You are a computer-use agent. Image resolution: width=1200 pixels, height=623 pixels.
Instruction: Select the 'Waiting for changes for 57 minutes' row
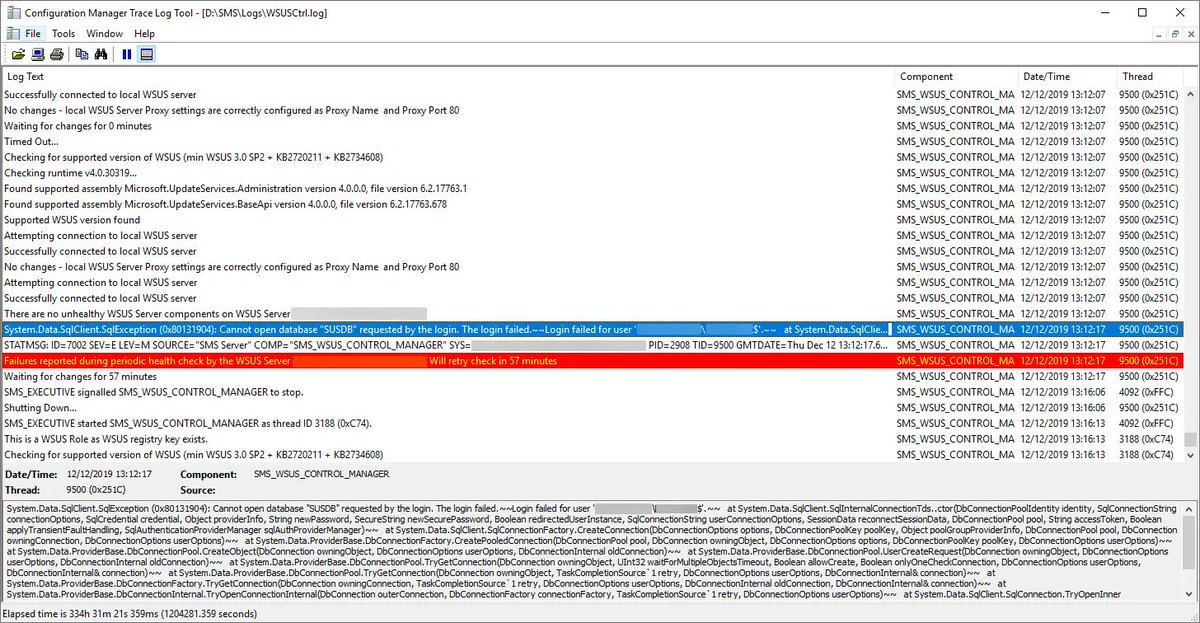[x=591, y=376]
